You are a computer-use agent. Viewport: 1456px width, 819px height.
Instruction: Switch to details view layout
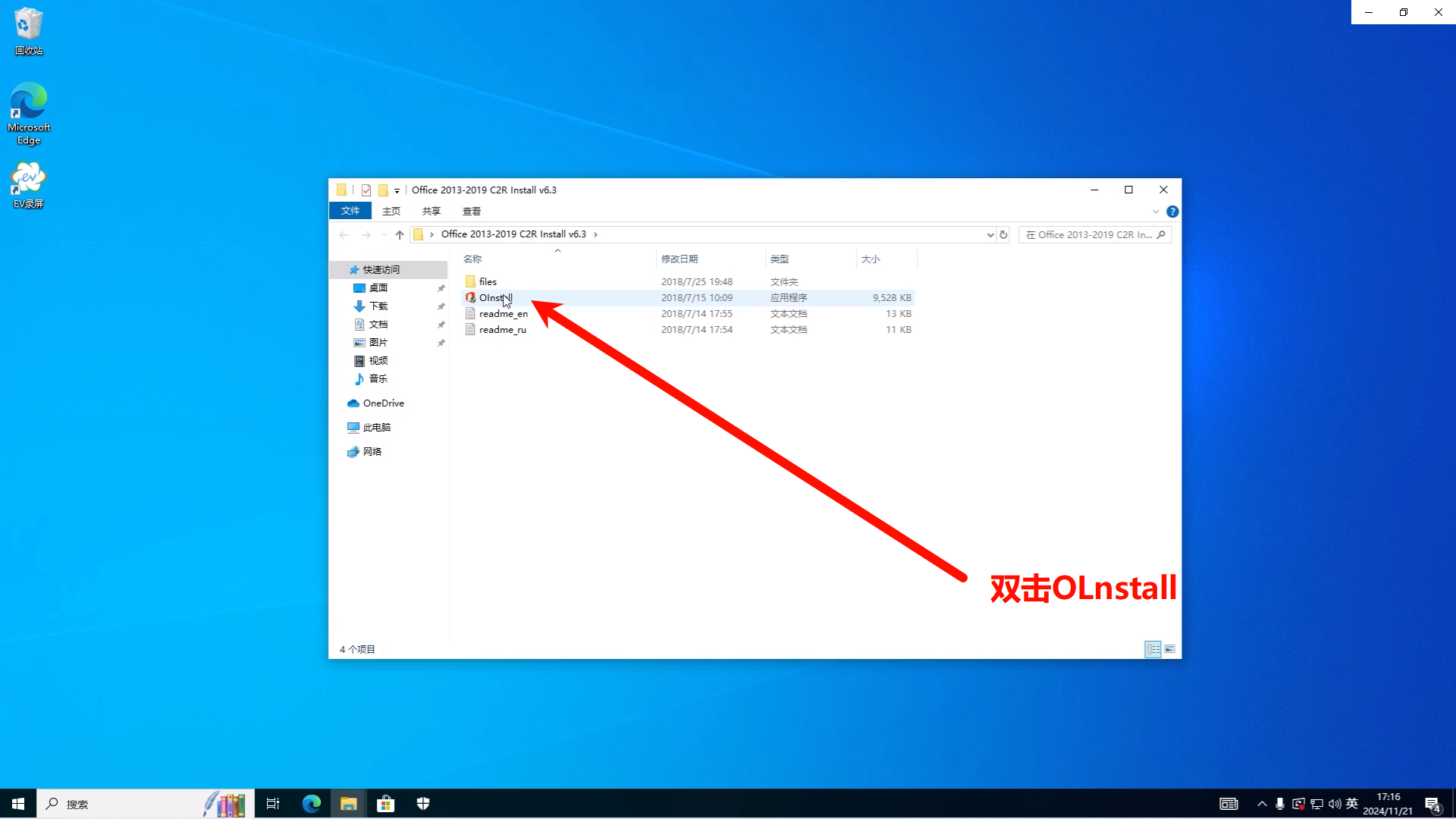click(x=1153, y=649)
